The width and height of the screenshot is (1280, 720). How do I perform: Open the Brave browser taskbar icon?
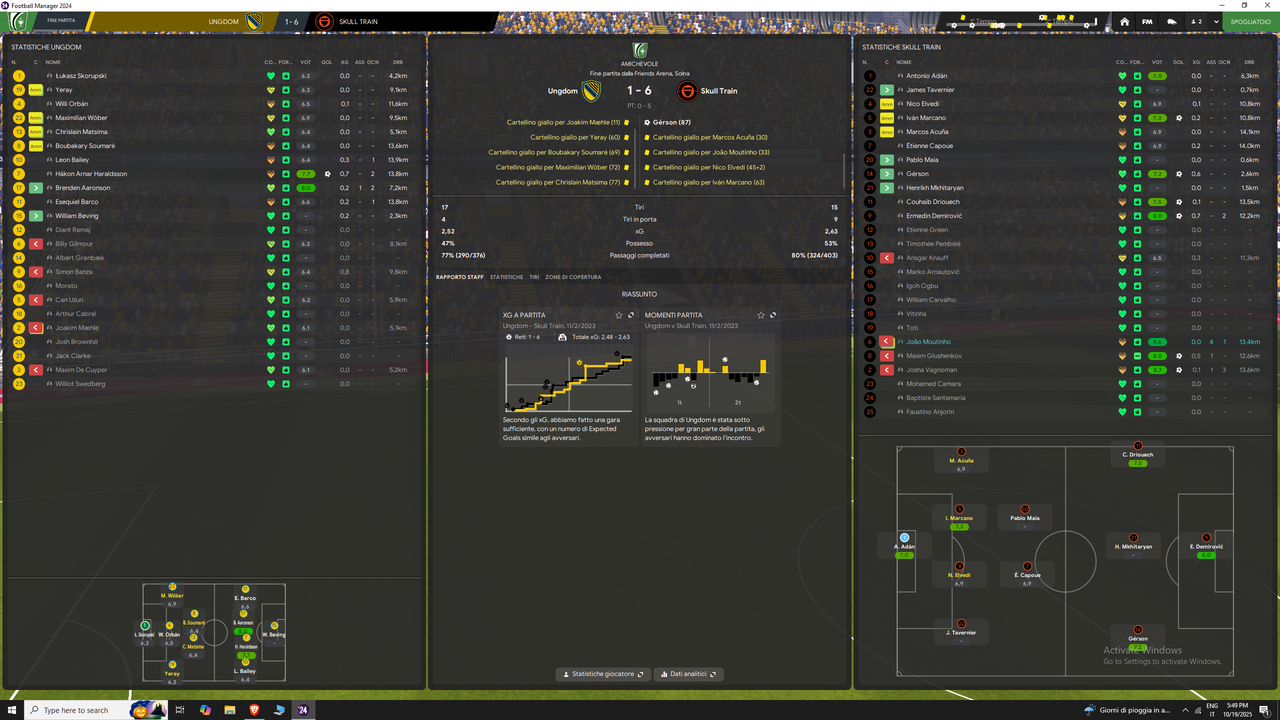pos(254,710)
